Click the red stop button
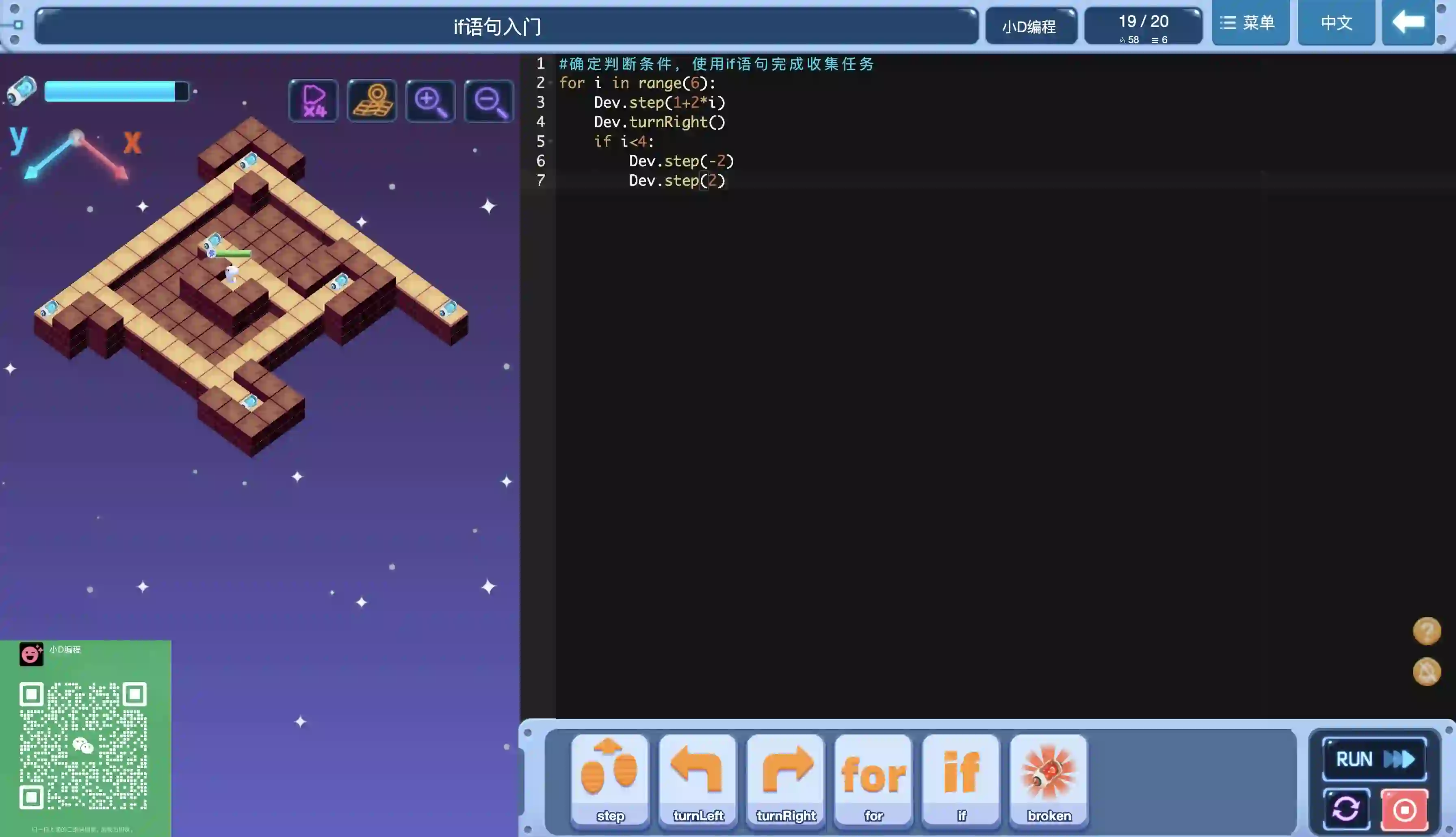 click(1404, 809)
